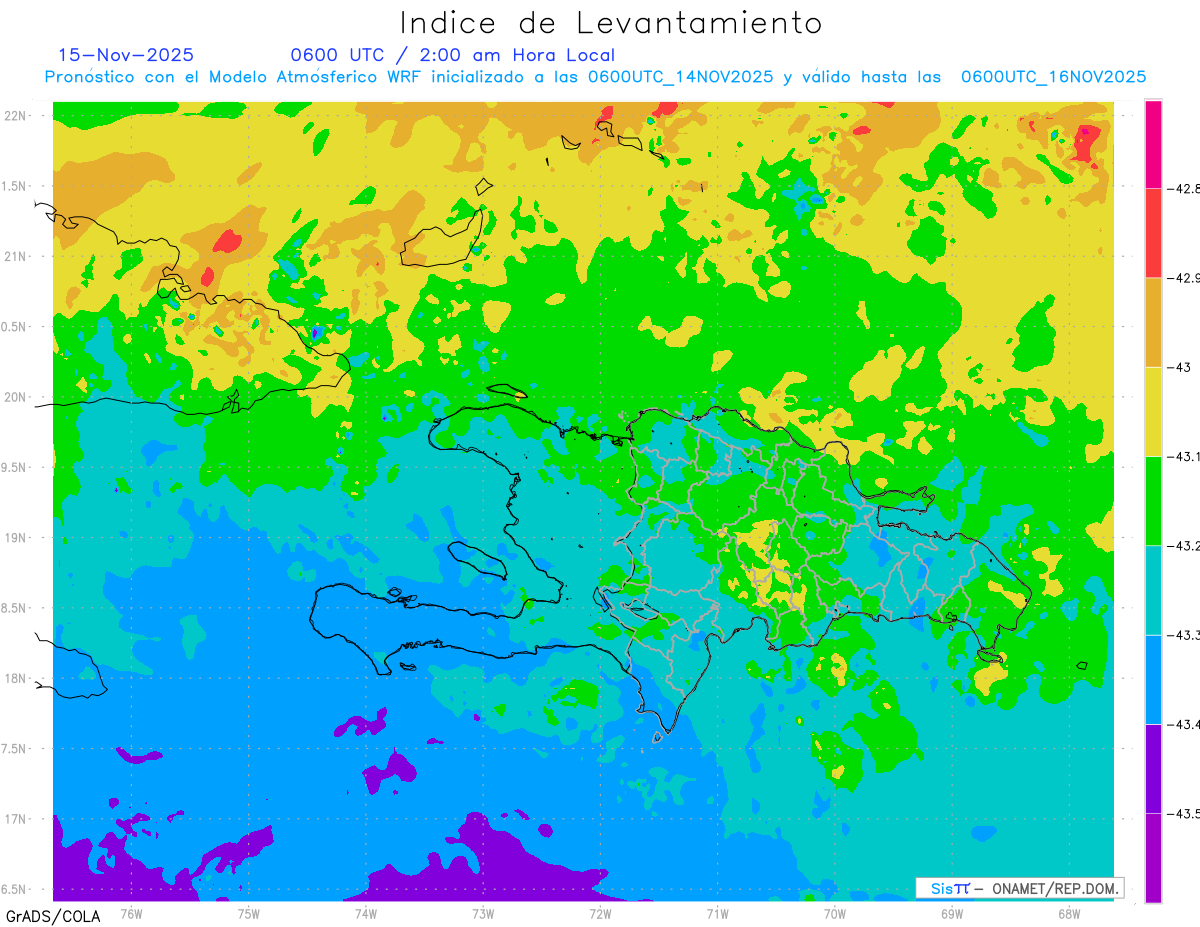This screenshot has width=1200, height=927.
Task: Click the 'ONAMET/REP.DOM.' credit box
Action: click(1019, 888)
